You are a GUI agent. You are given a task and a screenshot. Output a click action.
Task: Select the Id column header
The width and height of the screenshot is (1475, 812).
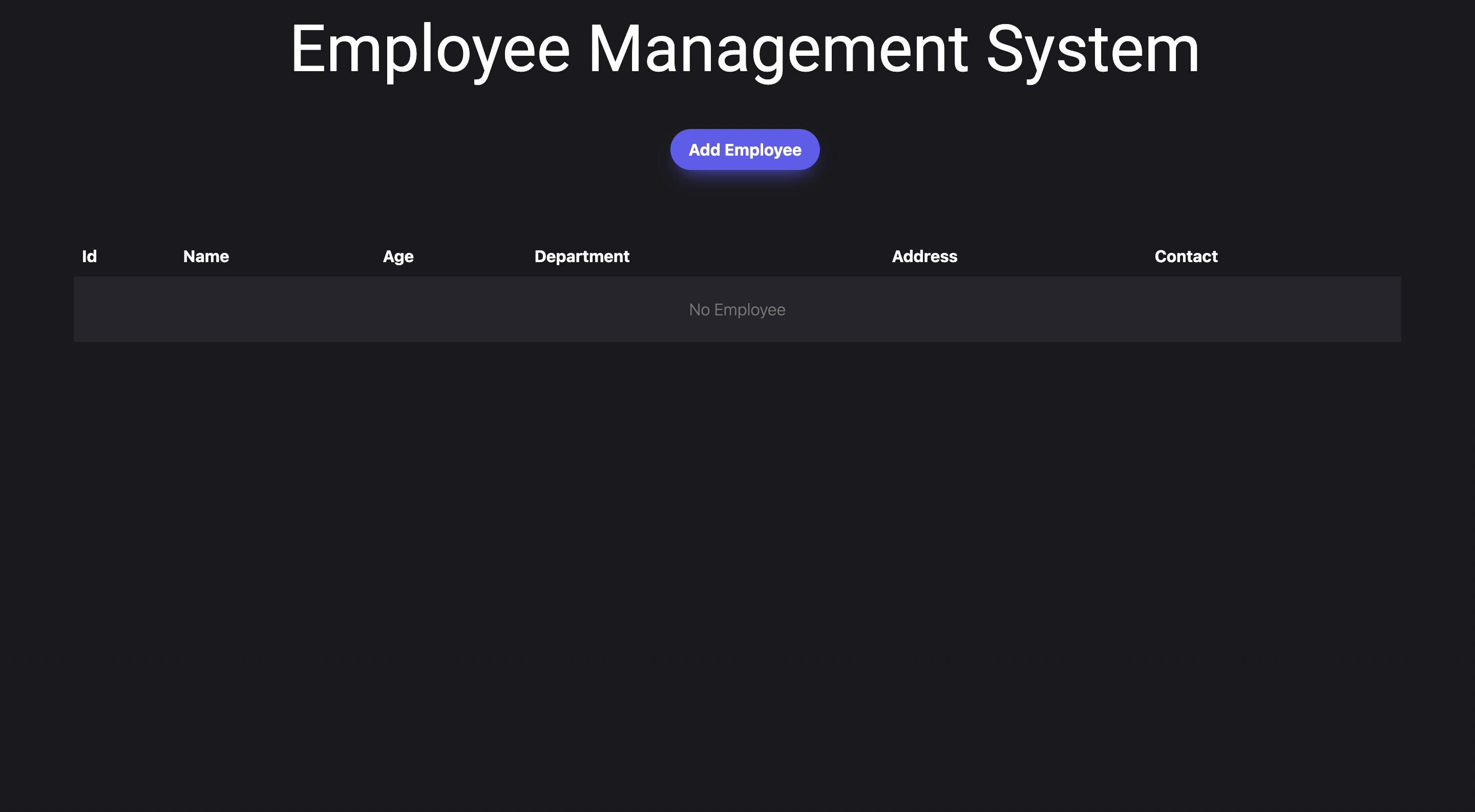[89, 257]
